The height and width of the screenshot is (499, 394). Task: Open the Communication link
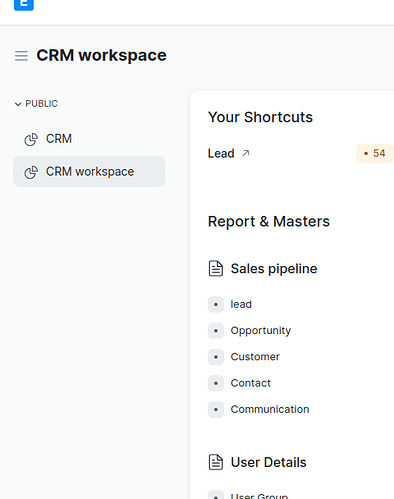click(270, 409)
